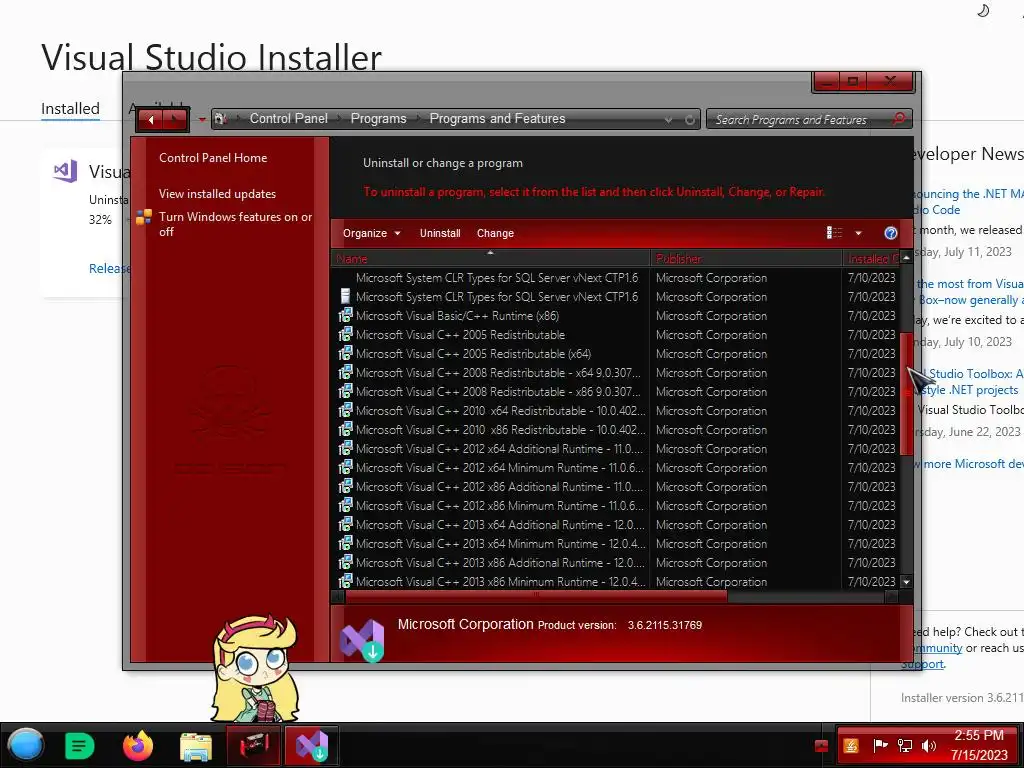Click icon of Visual C++ 2013 x86 Additional Runtime
The width and height of the screenshot is (1024, 768).
pyautogui.click(x=345, y=562)
